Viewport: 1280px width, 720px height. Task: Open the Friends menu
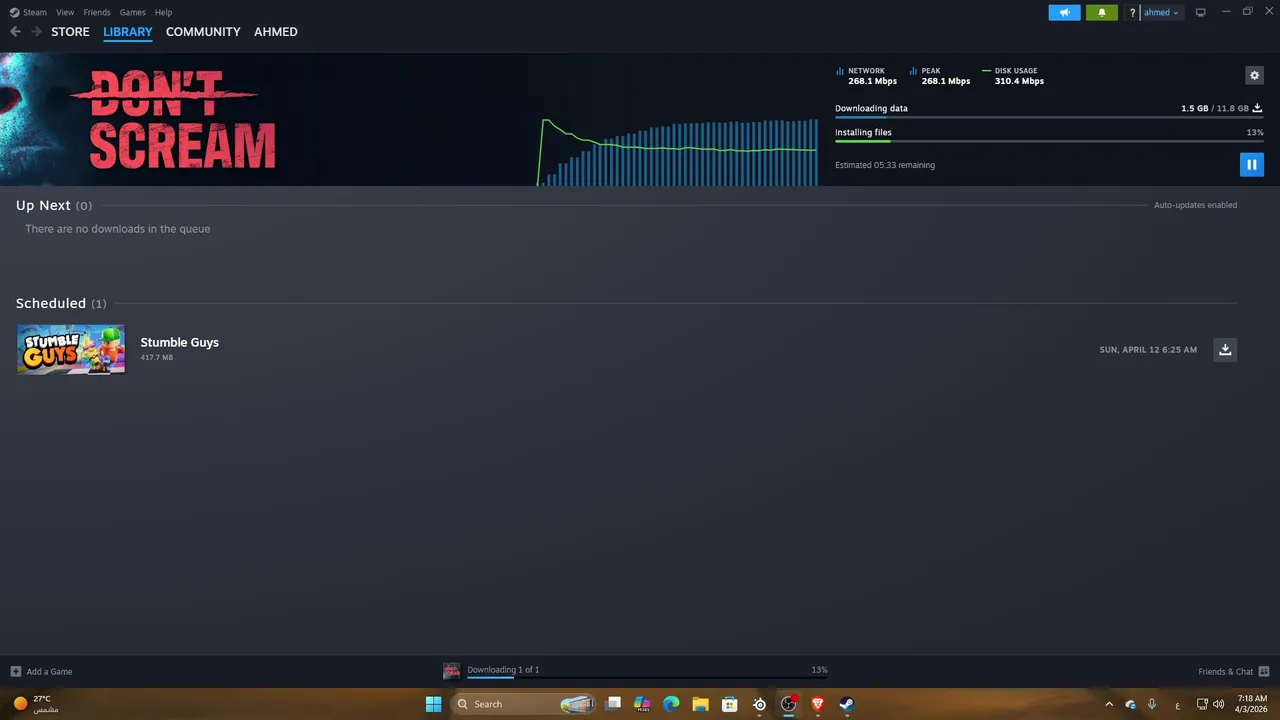[x=97, y=13]
